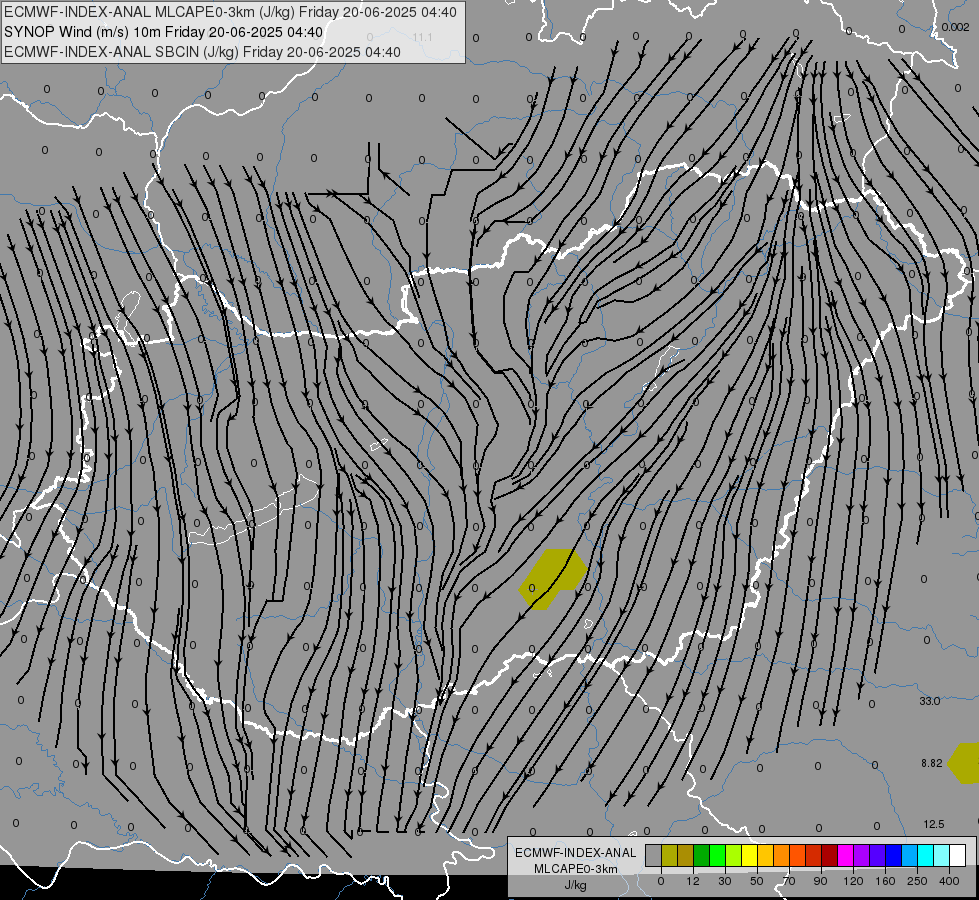The height and width of the screenshot is (900, 979).
Task: Select the pale cyan legend swatch
Action: click(x=942, y=855)
